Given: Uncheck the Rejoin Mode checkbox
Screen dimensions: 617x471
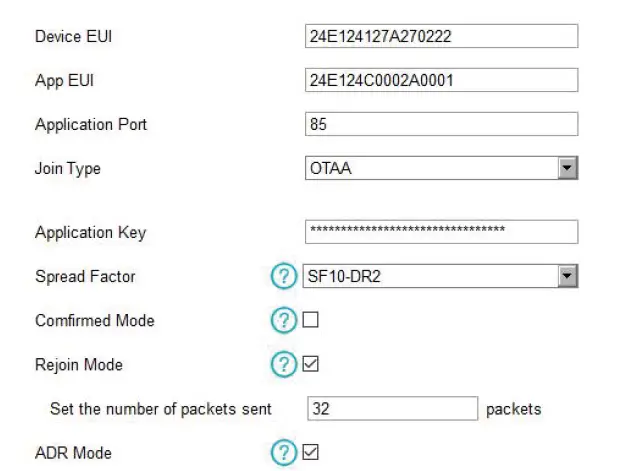Looking at the screenshot, I should tap(310, 365).
